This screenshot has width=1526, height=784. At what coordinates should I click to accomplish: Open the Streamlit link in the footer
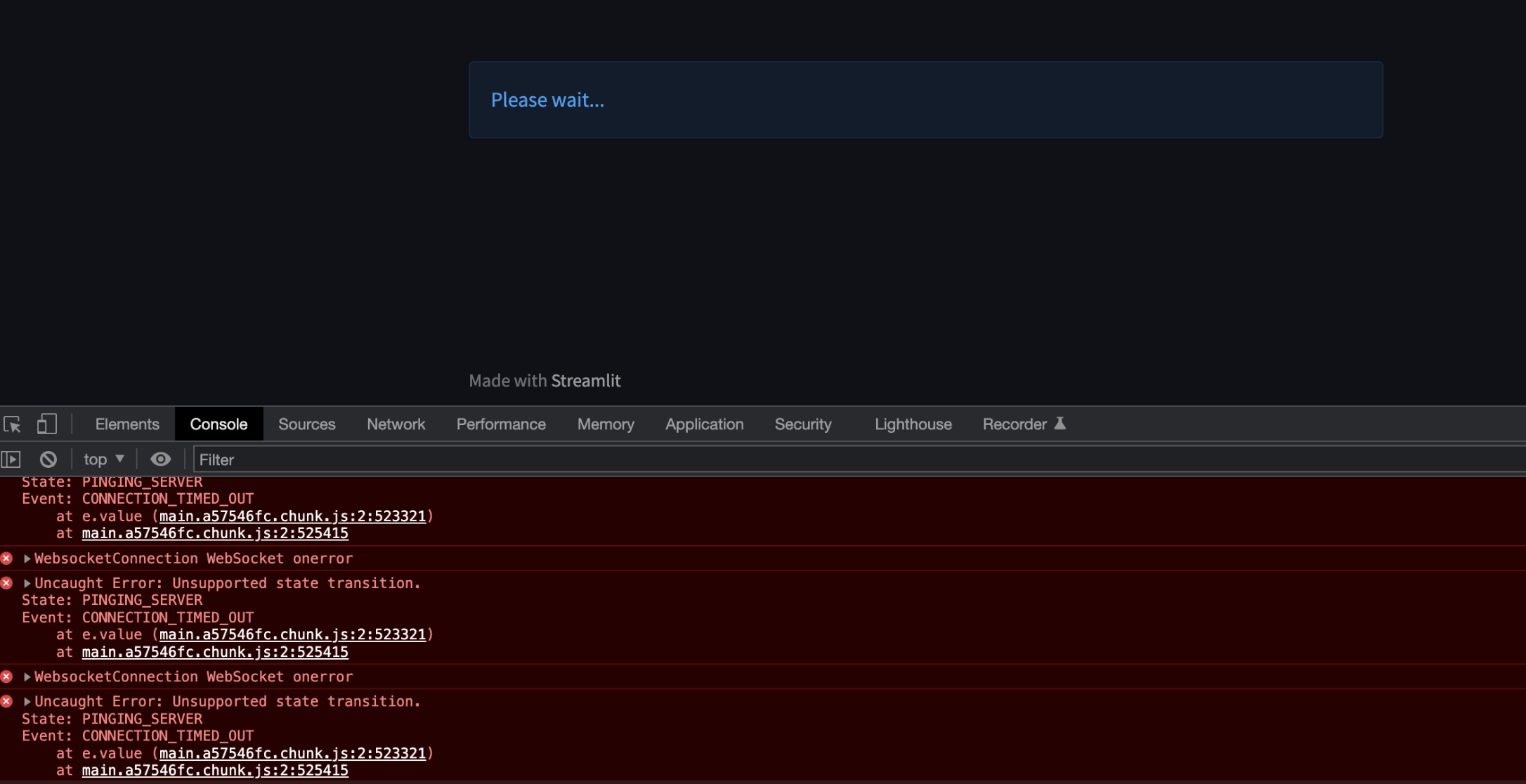click(585, 381)
